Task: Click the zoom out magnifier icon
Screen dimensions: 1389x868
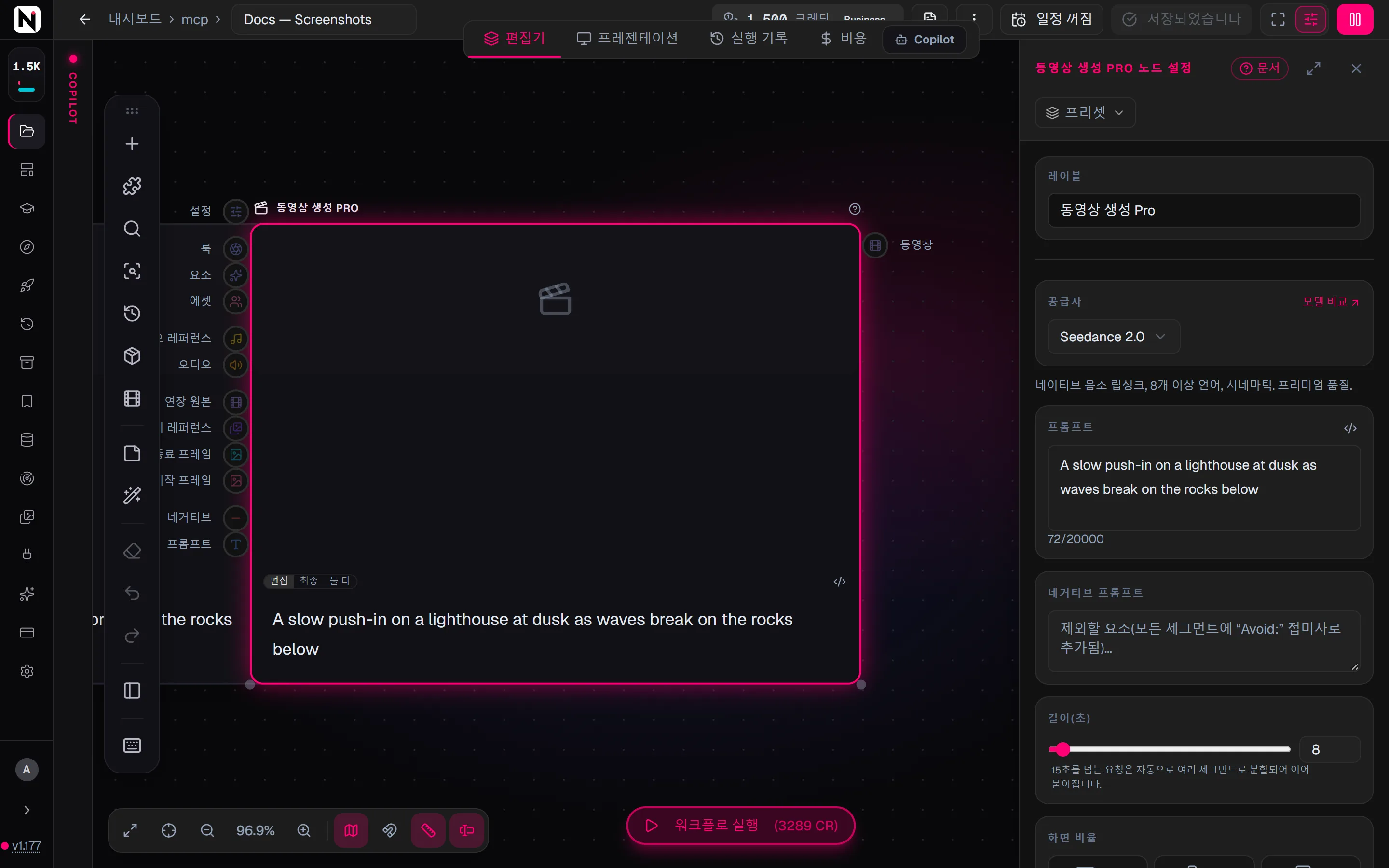Action: coord(207,831)
